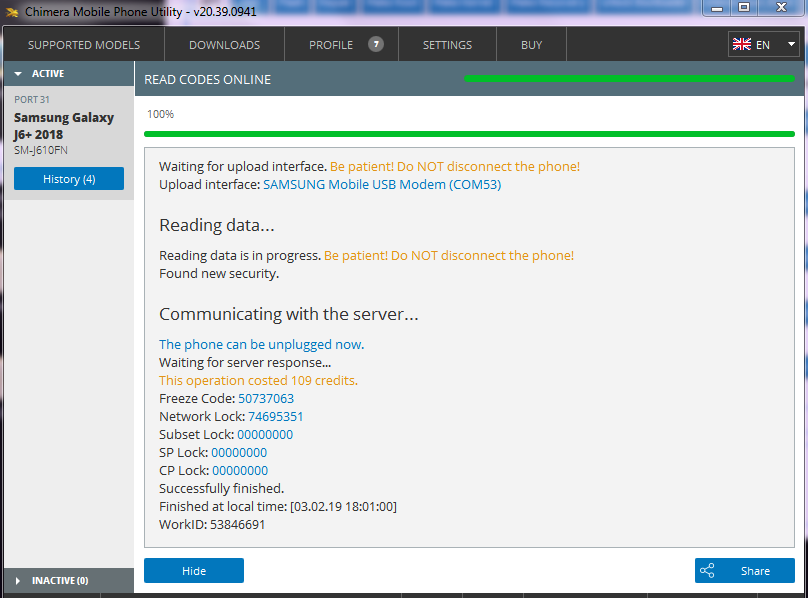Click the 'Finished at local time' line
The height and width of the screenshot is (598, 808).
click(278, 507)
